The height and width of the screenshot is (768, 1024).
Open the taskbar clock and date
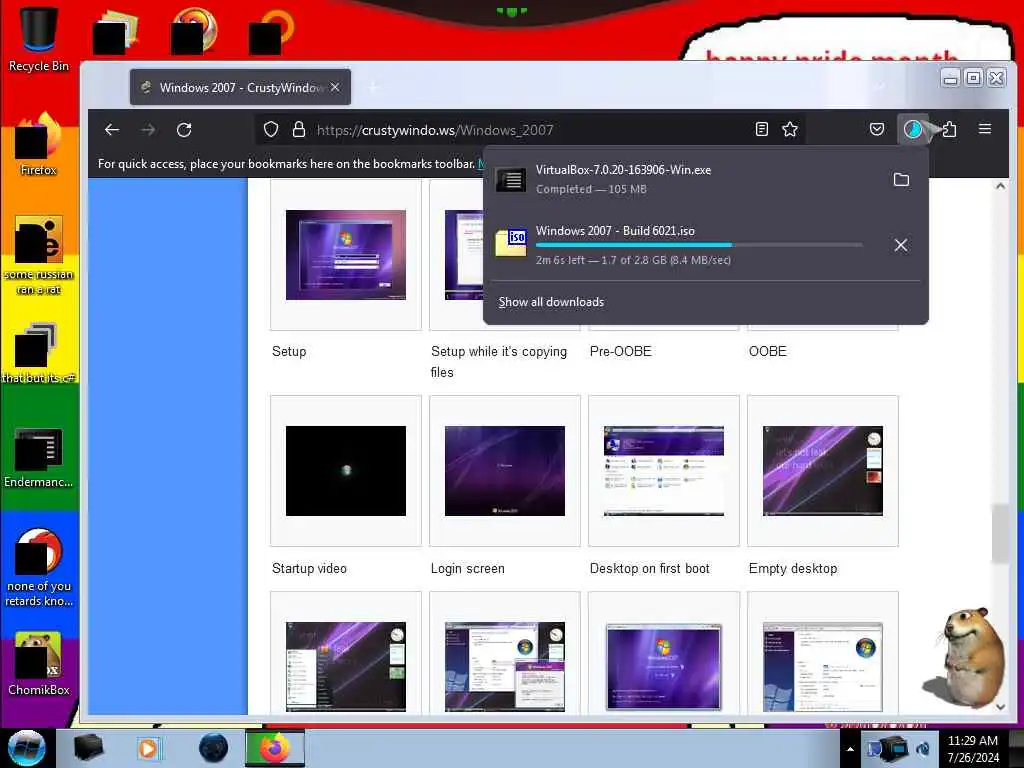click(x=973, y=749)
